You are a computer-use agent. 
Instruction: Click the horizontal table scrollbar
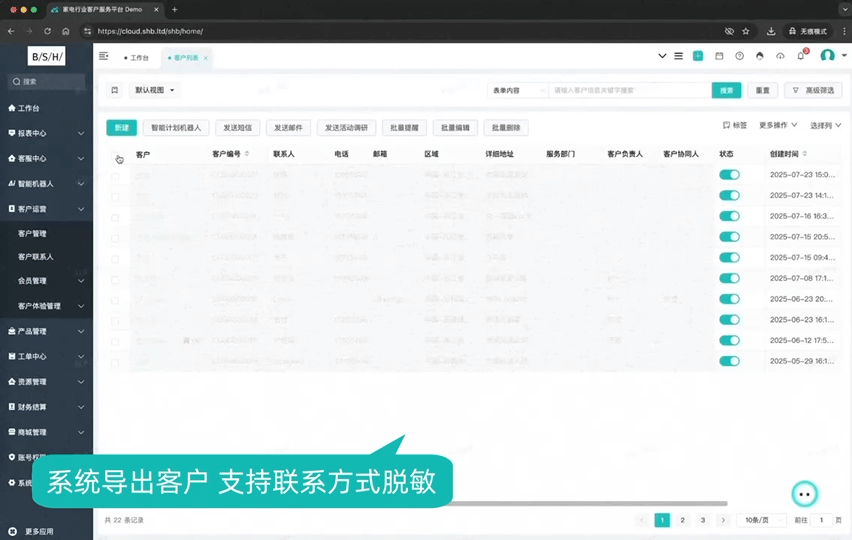[590, 504]
